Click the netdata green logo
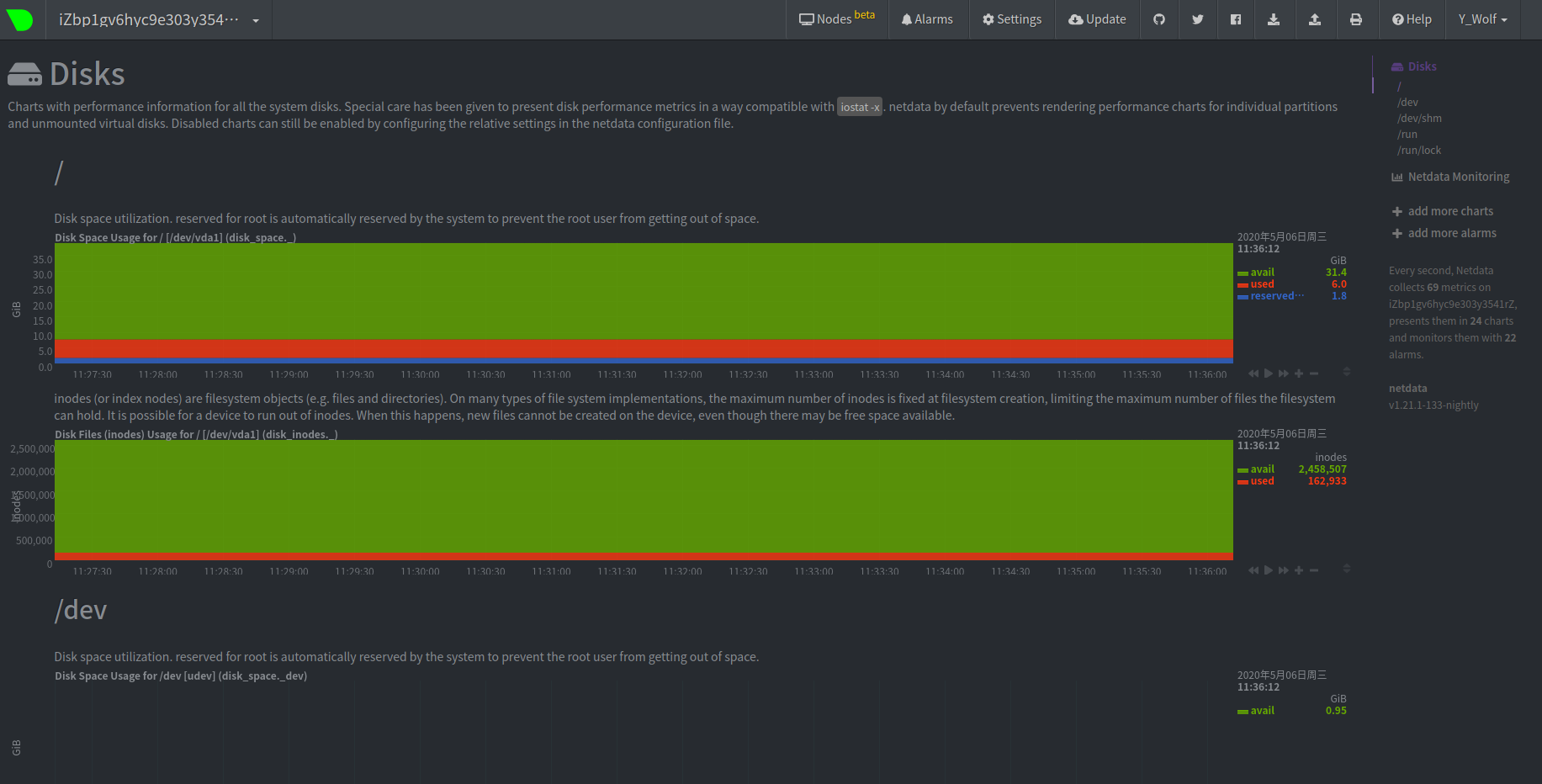The image size is (1542, 784). pos(20,19)
